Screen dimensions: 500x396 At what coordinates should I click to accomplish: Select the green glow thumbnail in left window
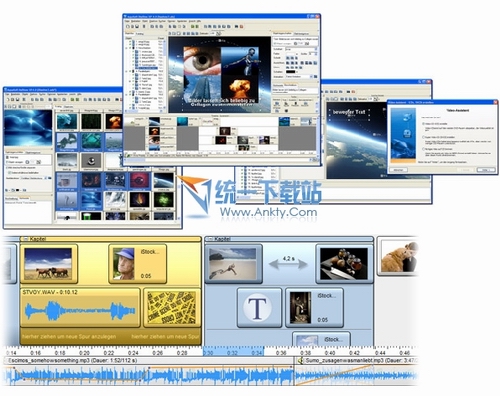(163, 200)
